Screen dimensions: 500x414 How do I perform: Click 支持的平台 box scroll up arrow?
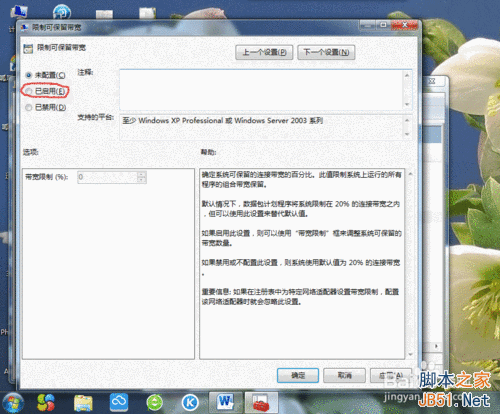pos(407,120)
